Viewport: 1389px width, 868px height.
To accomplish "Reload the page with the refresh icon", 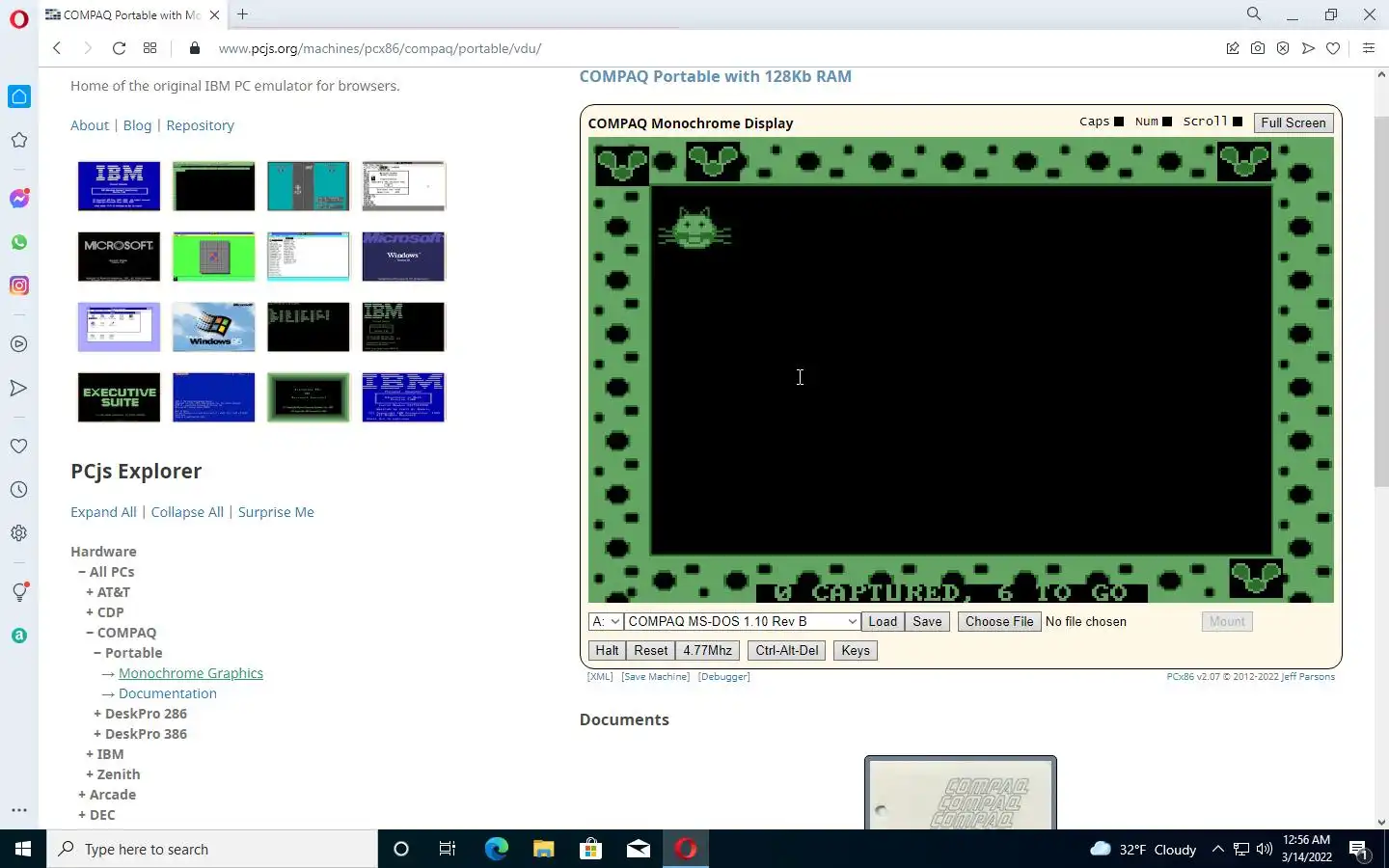I will [119, 48].
